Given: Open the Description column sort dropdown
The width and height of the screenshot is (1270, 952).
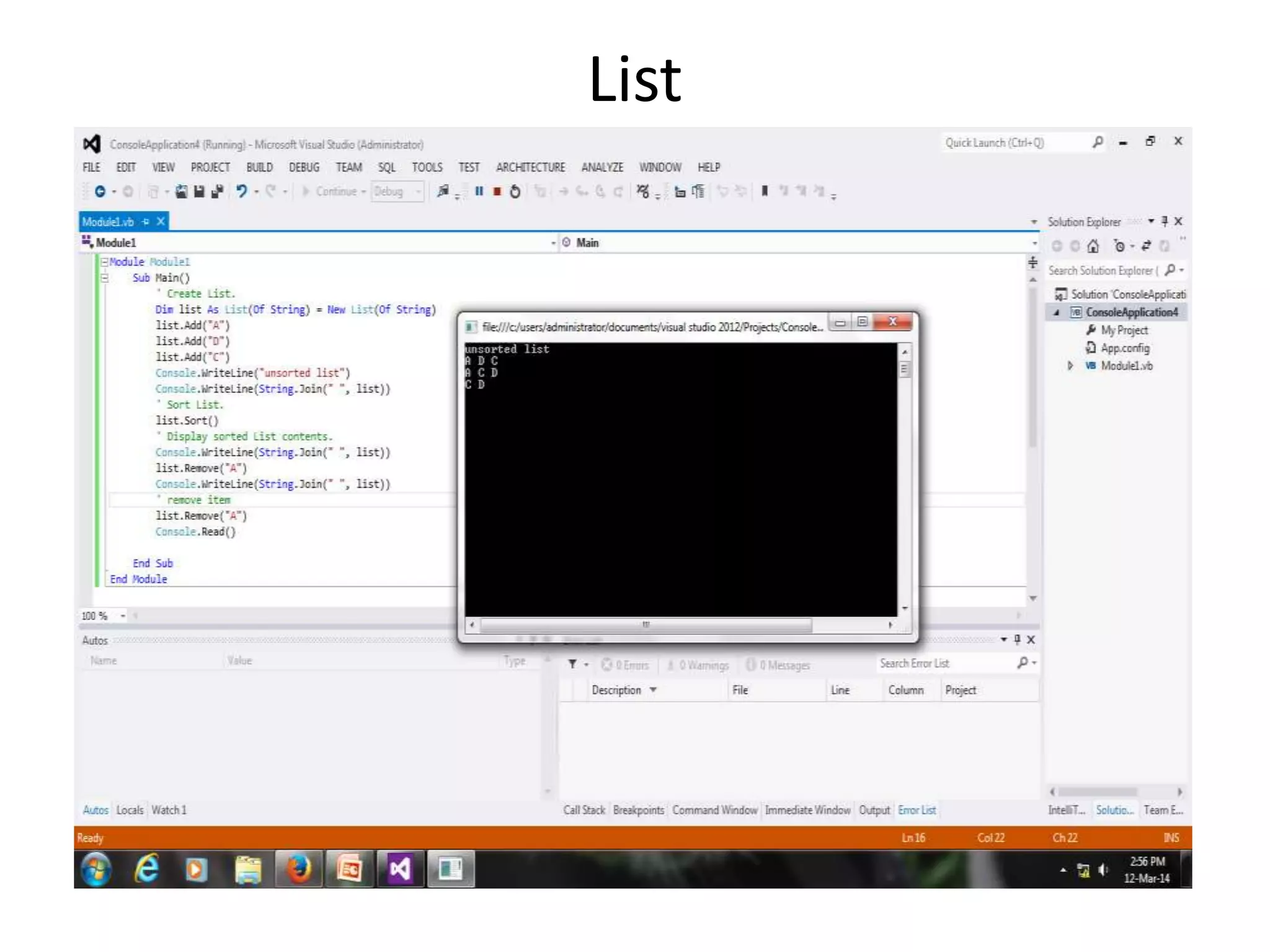Looking at the screenshot, I should click(653, 690).
